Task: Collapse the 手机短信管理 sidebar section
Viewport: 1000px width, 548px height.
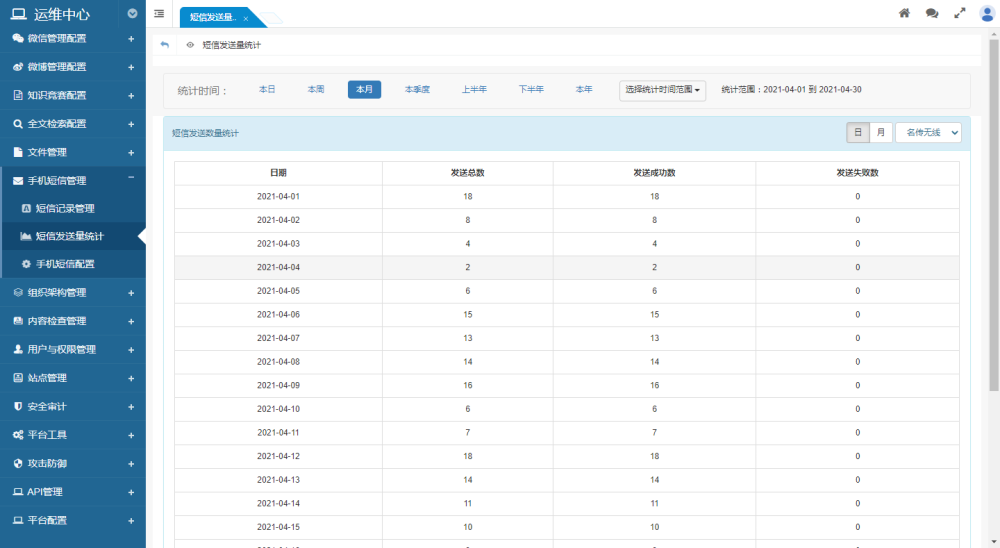Action: coord(131,180)
